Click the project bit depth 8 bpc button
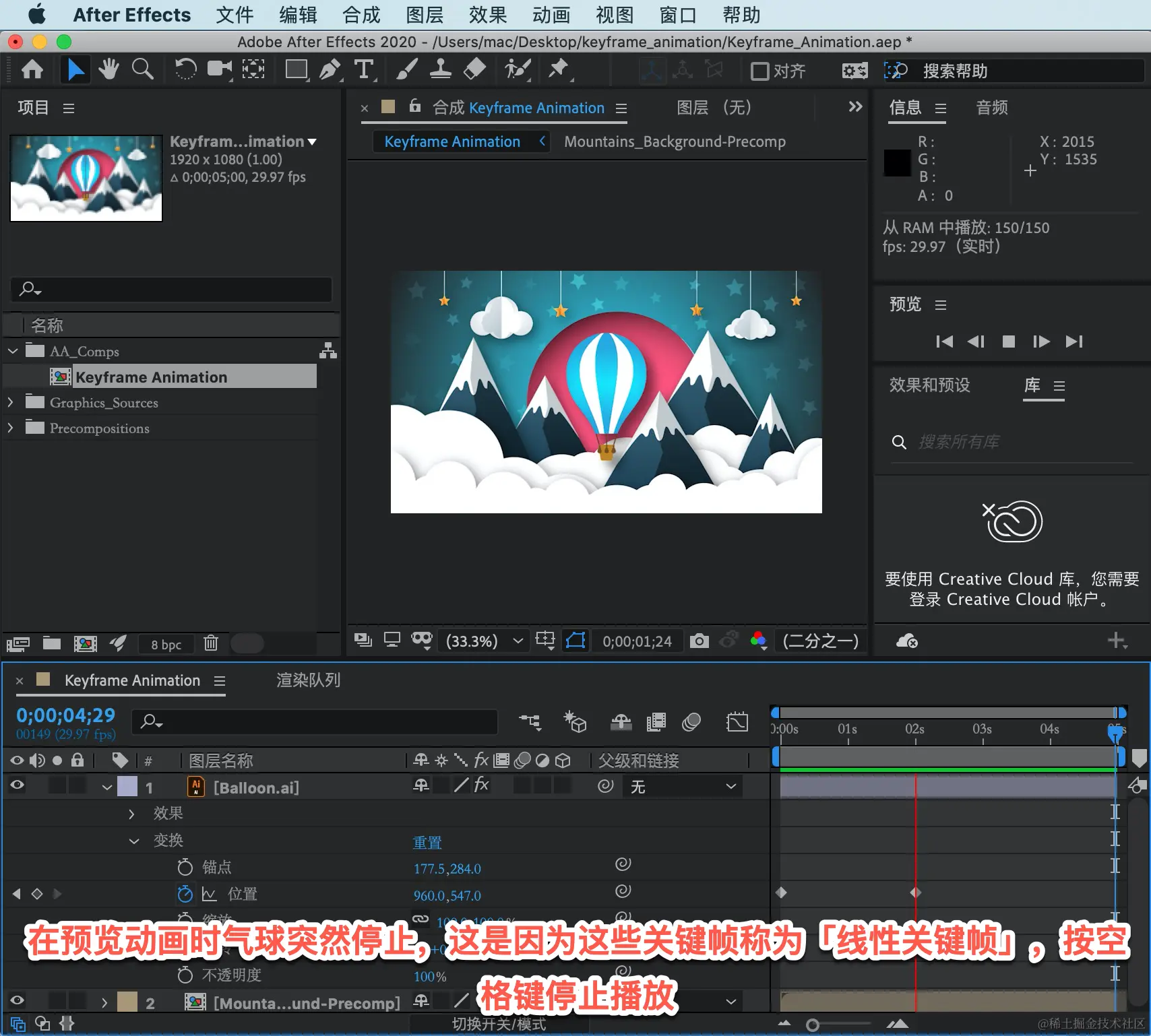The height and width of the screenshot is (1036, 1151). [166, 645]
